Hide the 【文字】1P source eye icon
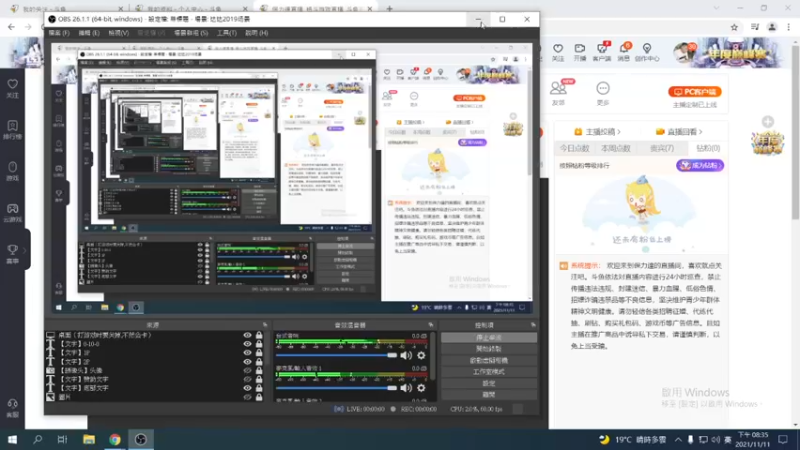The height and width of the screenshot is (450, 800). tap(247, 353)
